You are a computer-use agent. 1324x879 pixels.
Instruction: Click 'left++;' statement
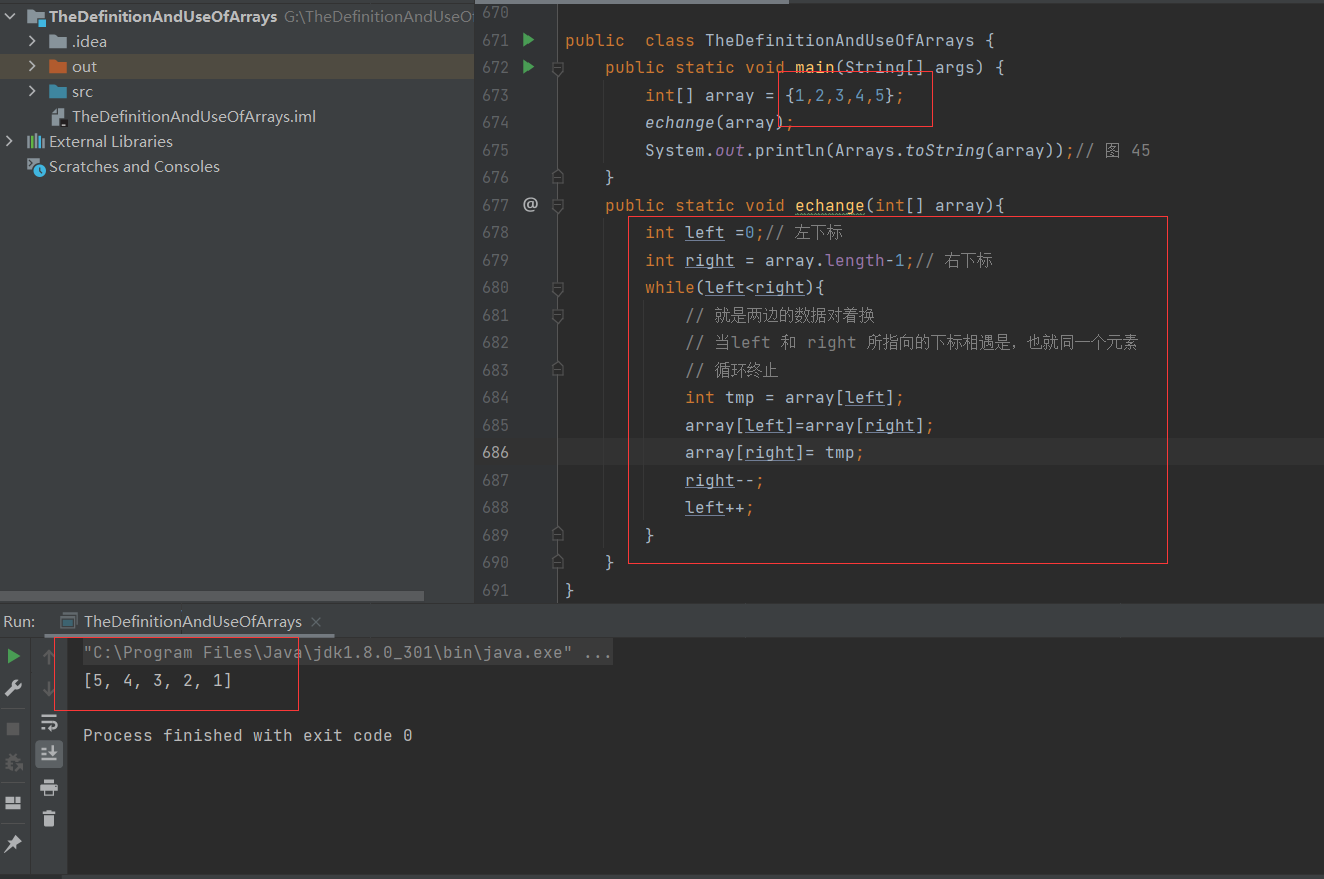click(719, 507)
